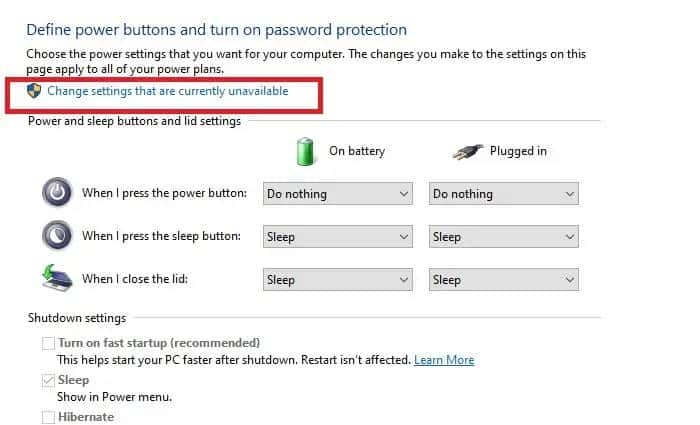700x425 pixels.
Task: Click the power button icon
Action: pos(56,193)
